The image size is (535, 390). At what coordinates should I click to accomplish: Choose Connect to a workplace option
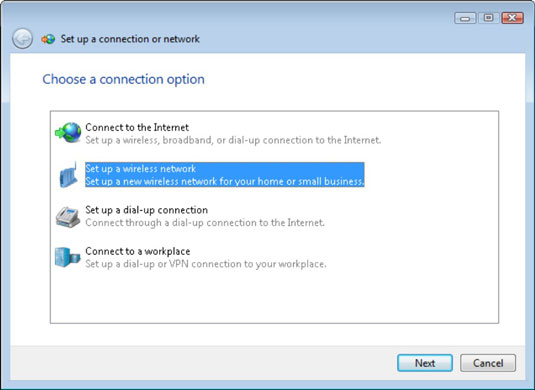pos(138,251)
